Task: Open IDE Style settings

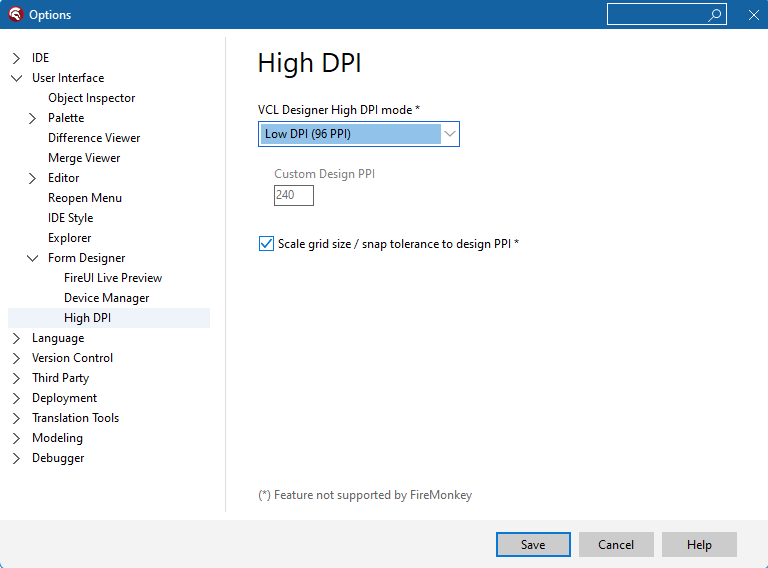Action: pos(71,218)
